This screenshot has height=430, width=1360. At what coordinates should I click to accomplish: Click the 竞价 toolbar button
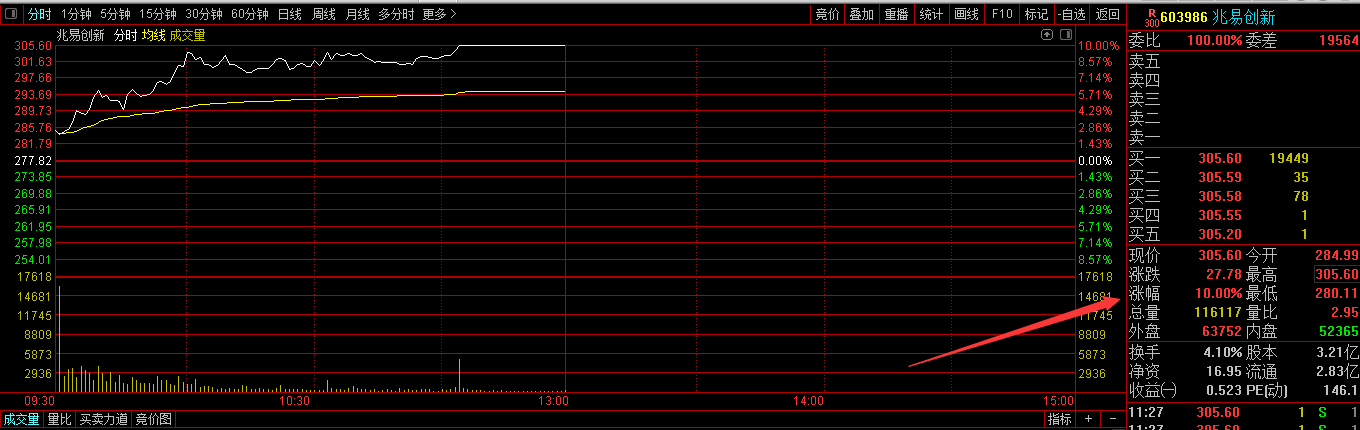click(827, 14)
